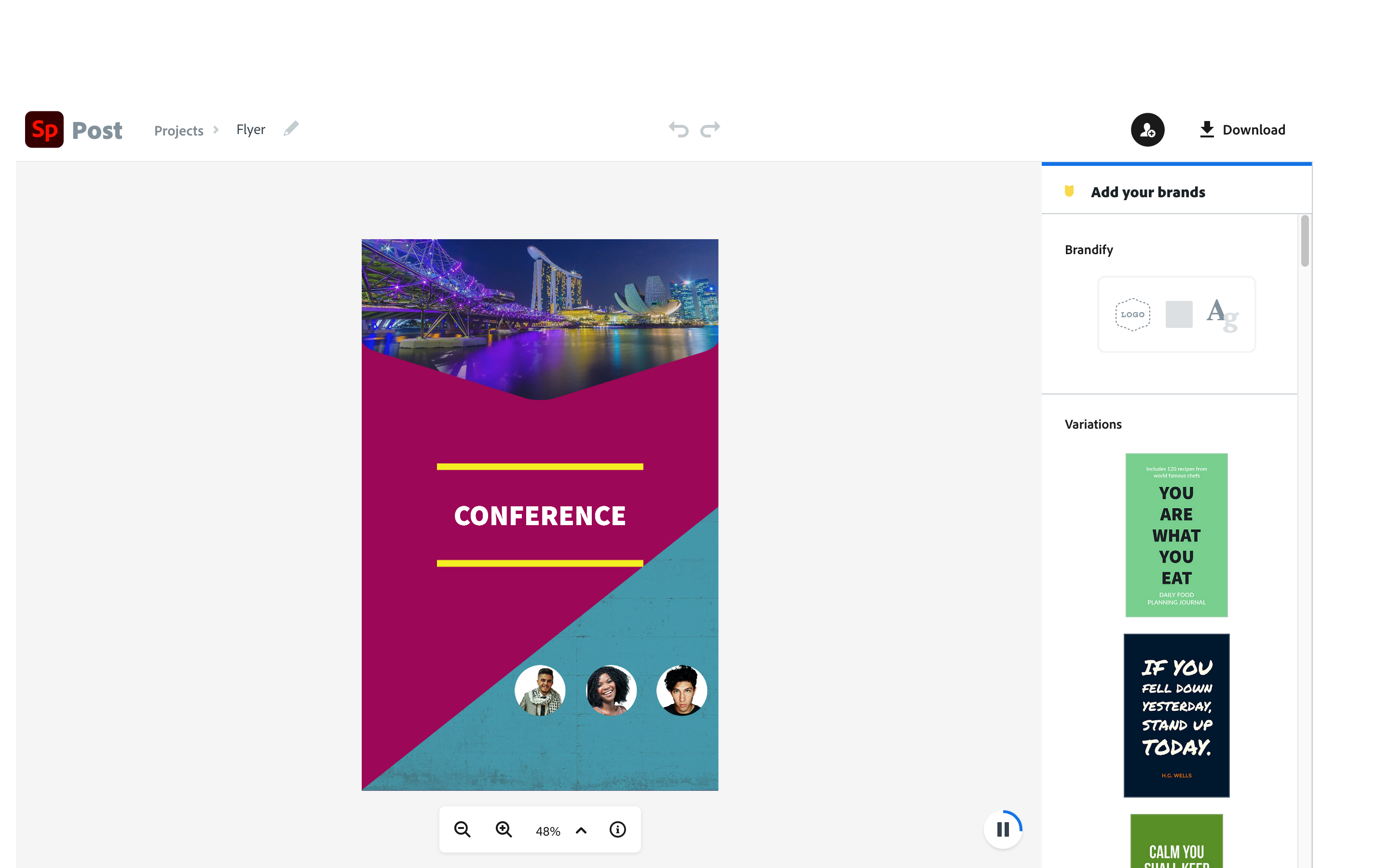Expand the 48% zoom level menu
This screenshot has height=868, width=1389.
pos(581,830)
